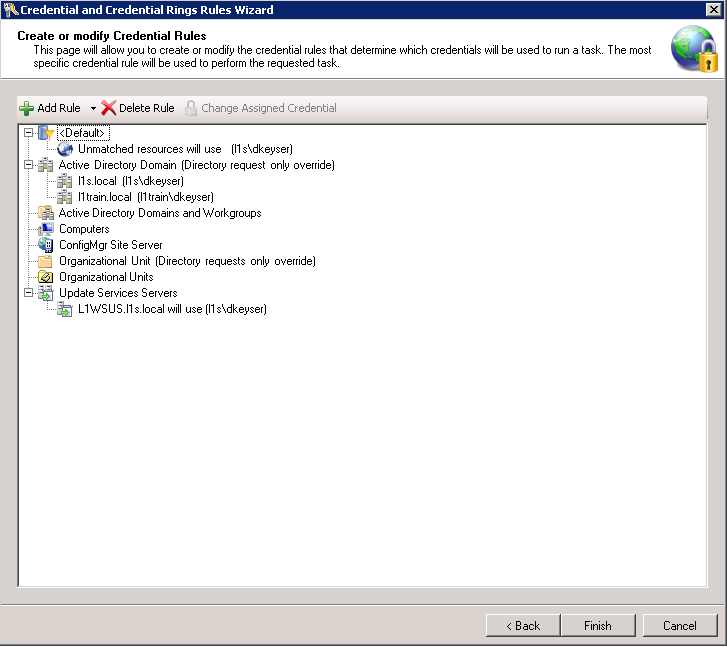
Task: Click the Organizational Units icon
Action: (x=45, y=277)
